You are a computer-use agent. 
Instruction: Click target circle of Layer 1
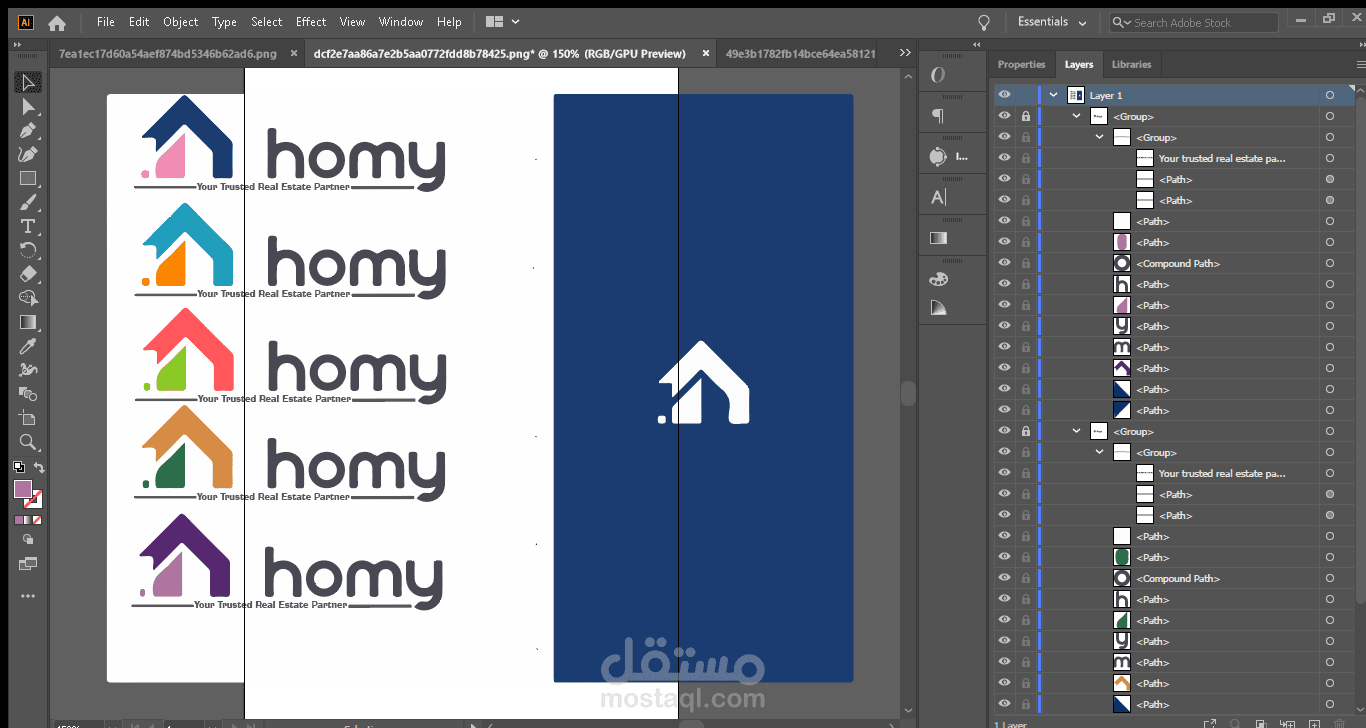tap(1329, 95)
